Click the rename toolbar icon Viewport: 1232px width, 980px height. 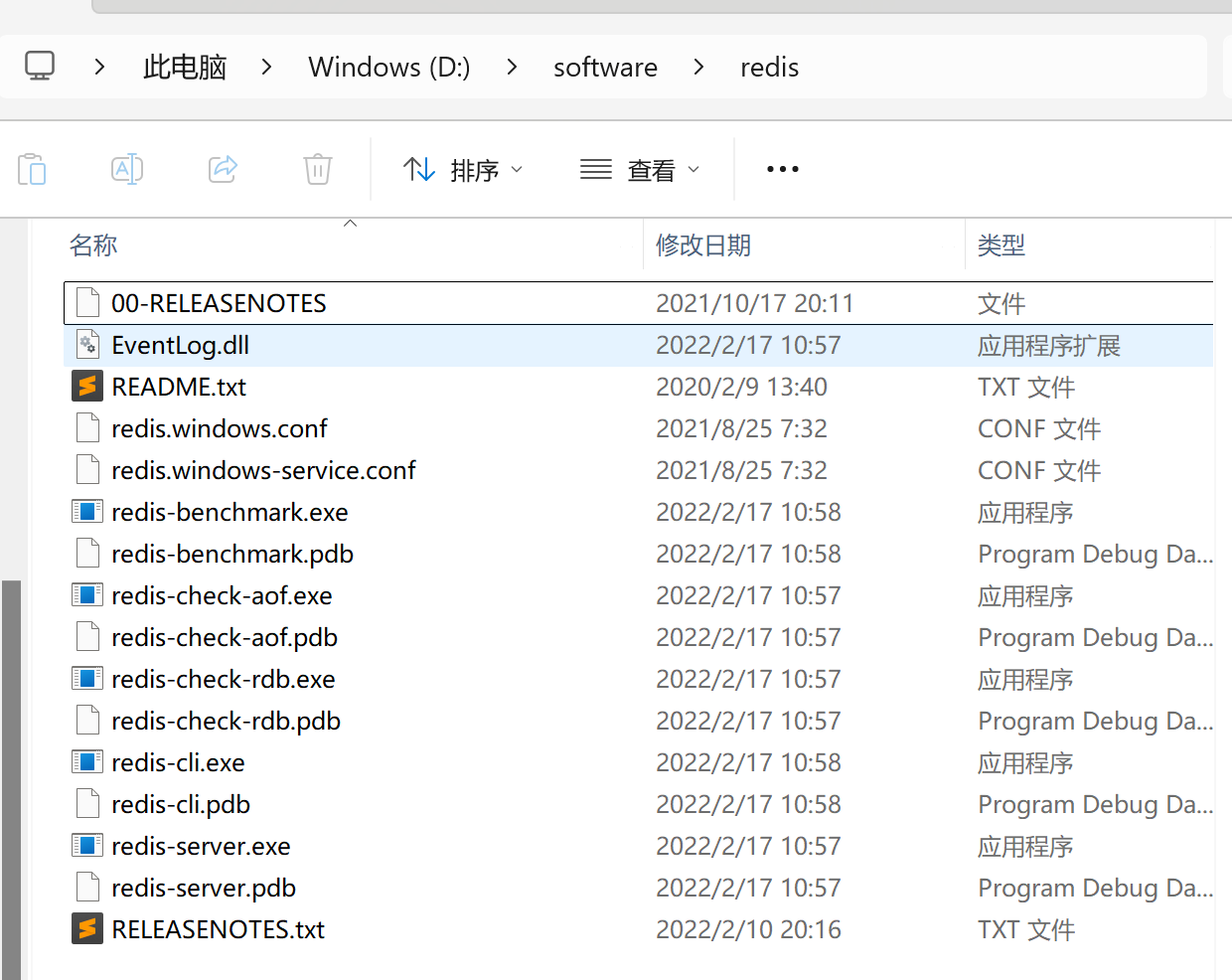tap(127, 169)
